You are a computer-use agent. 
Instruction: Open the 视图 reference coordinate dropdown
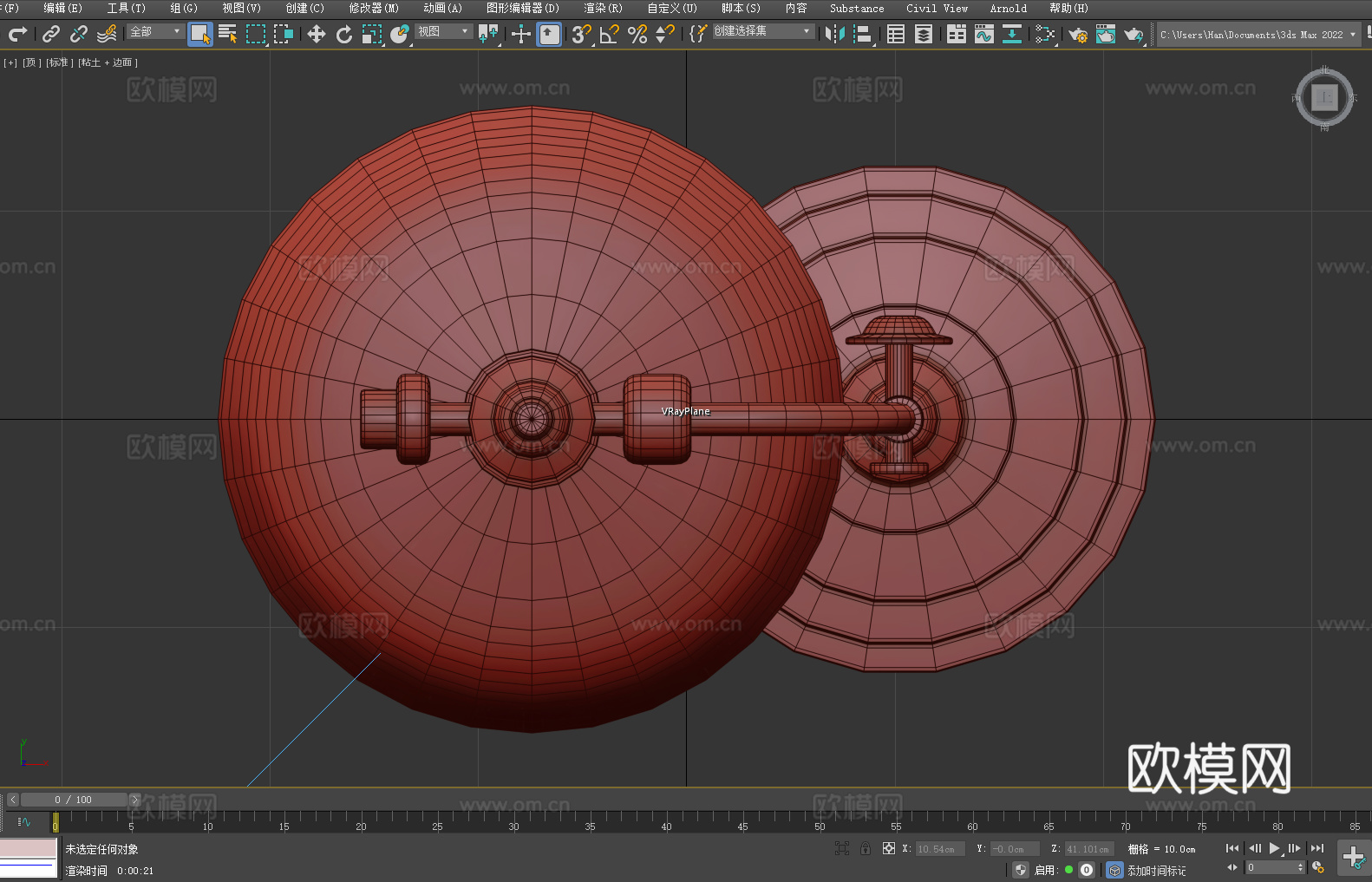coord(443,31)
